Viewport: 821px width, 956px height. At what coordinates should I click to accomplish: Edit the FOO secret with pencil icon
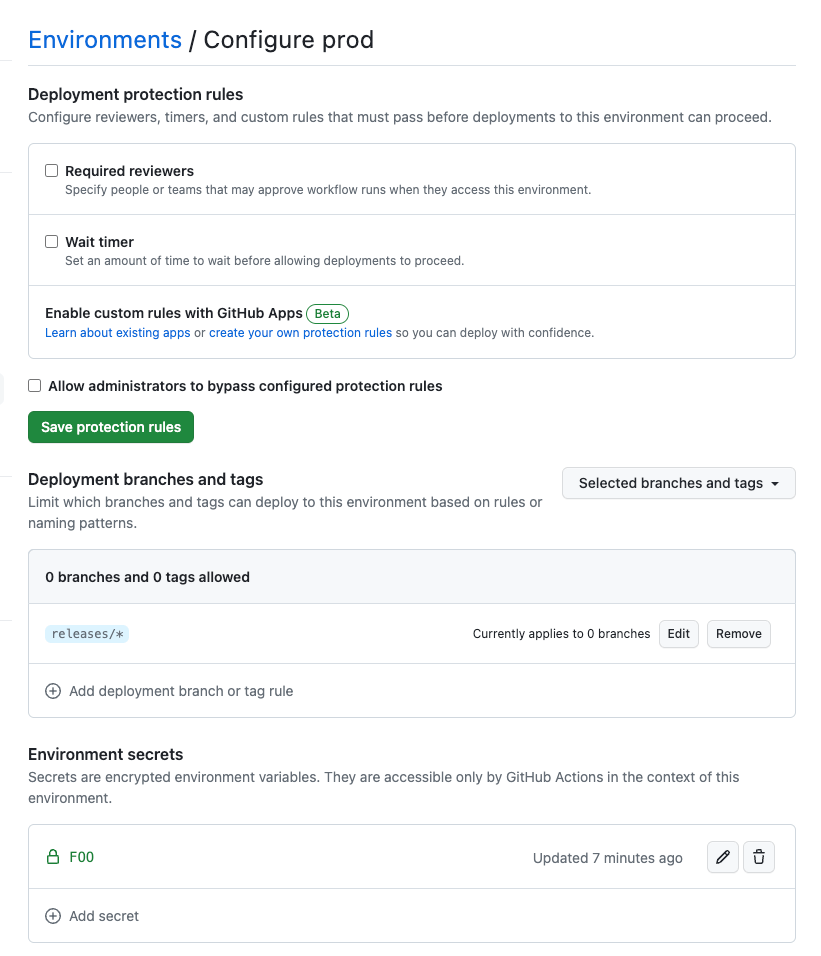[x=723, y=857]
